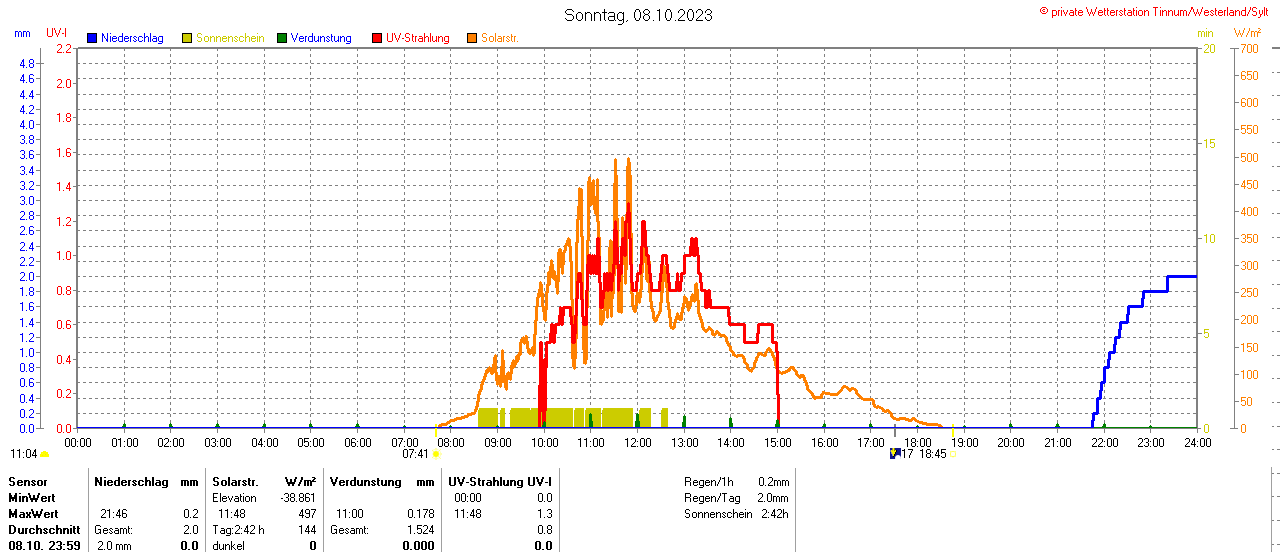Select the Niederschlag legend label

coord(132,38)
